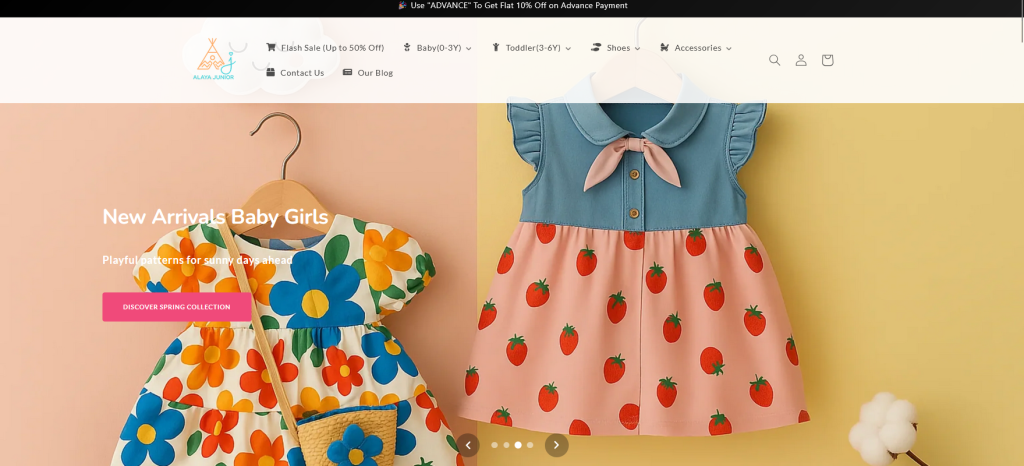Click the Flash Sale cart icon
Image resolution: width=1024 pixels, height=466 pixels.
[271, 47]
